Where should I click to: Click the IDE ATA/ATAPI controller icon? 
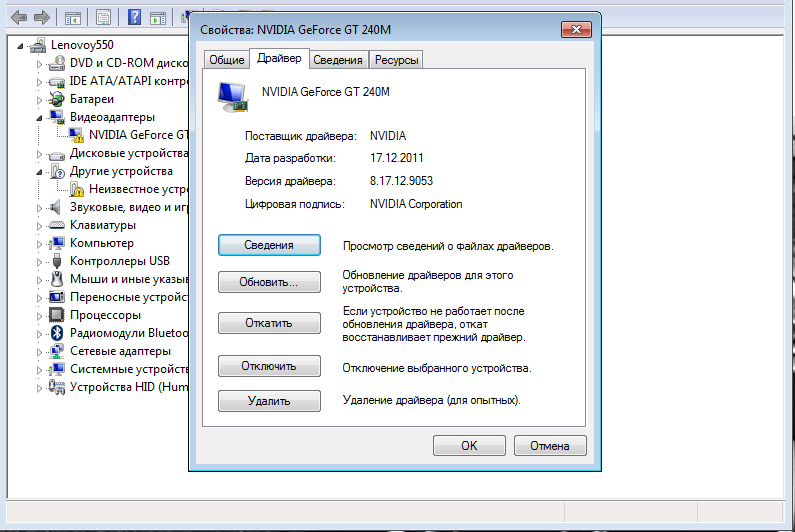pos(57,81)
